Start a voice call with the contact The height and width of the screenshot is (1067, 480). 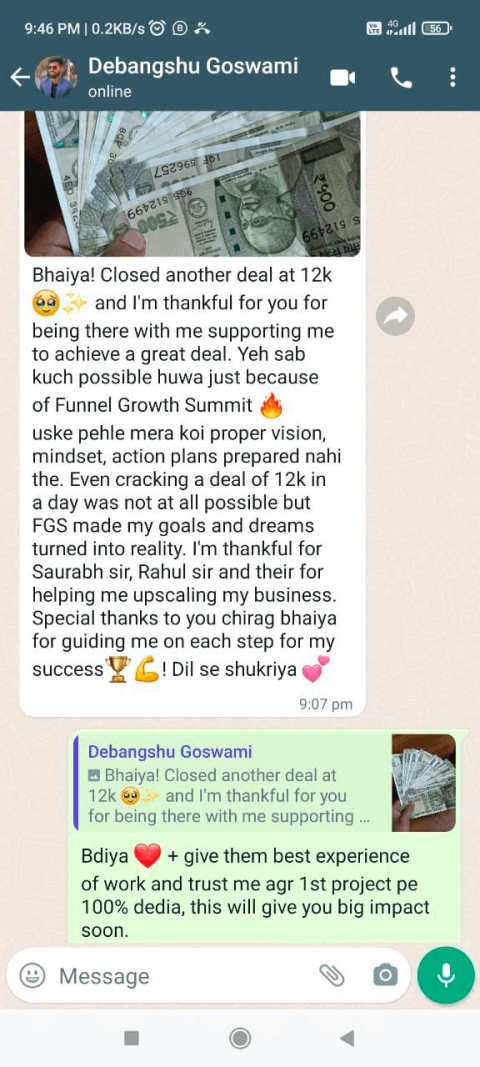[x=401, y=78]
